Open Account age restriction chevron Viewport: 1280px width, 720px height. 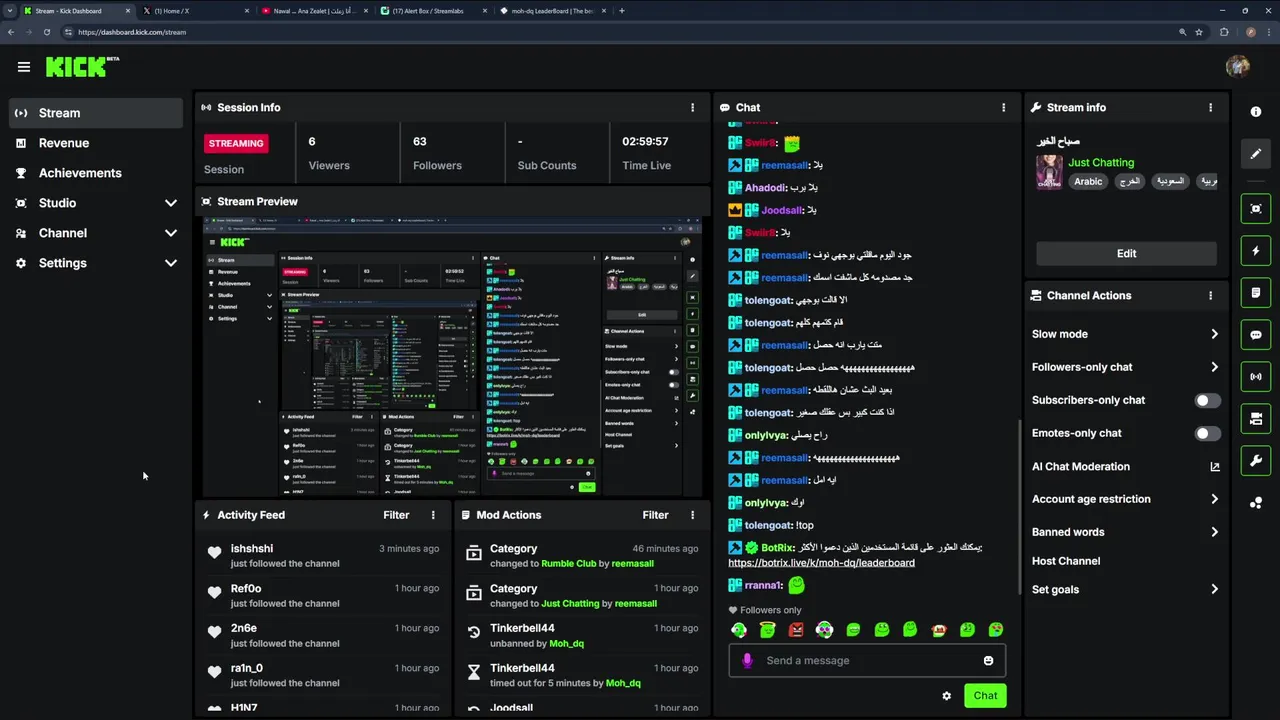[1214, 499]
